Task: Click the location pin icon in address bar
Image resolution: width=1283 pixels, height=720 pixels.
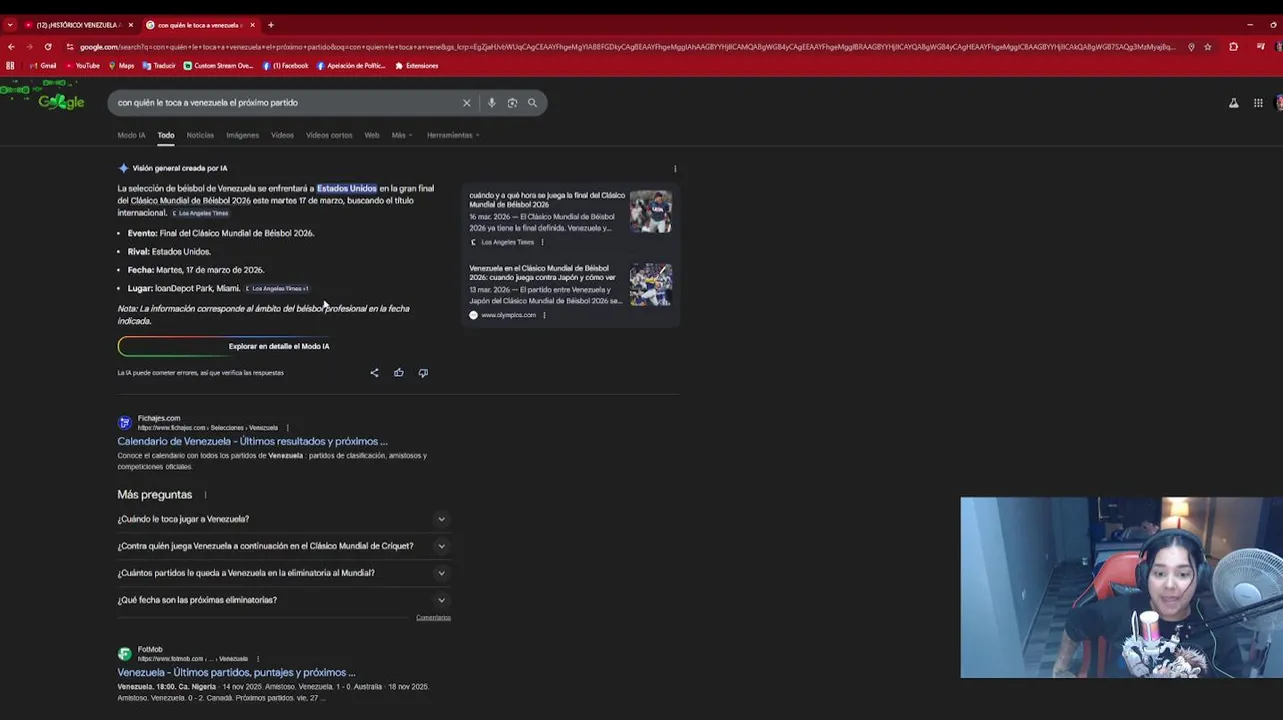Action: pyautogui.click(x=1191, y=47)
